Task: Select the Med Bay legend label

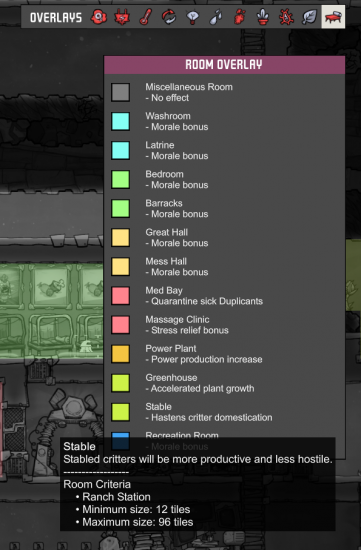Action: pos(164,290)
